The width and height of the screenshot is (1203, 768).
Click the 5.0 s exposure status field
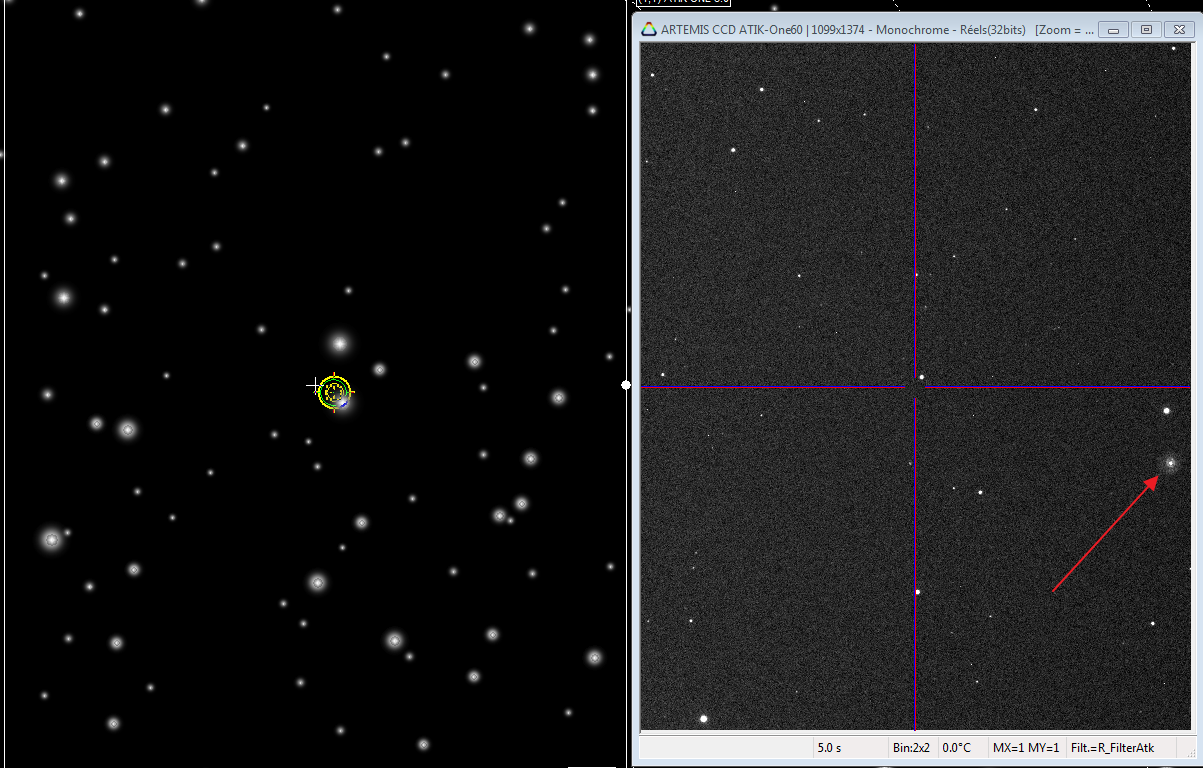pyautogui.click(x=829, y=747)
